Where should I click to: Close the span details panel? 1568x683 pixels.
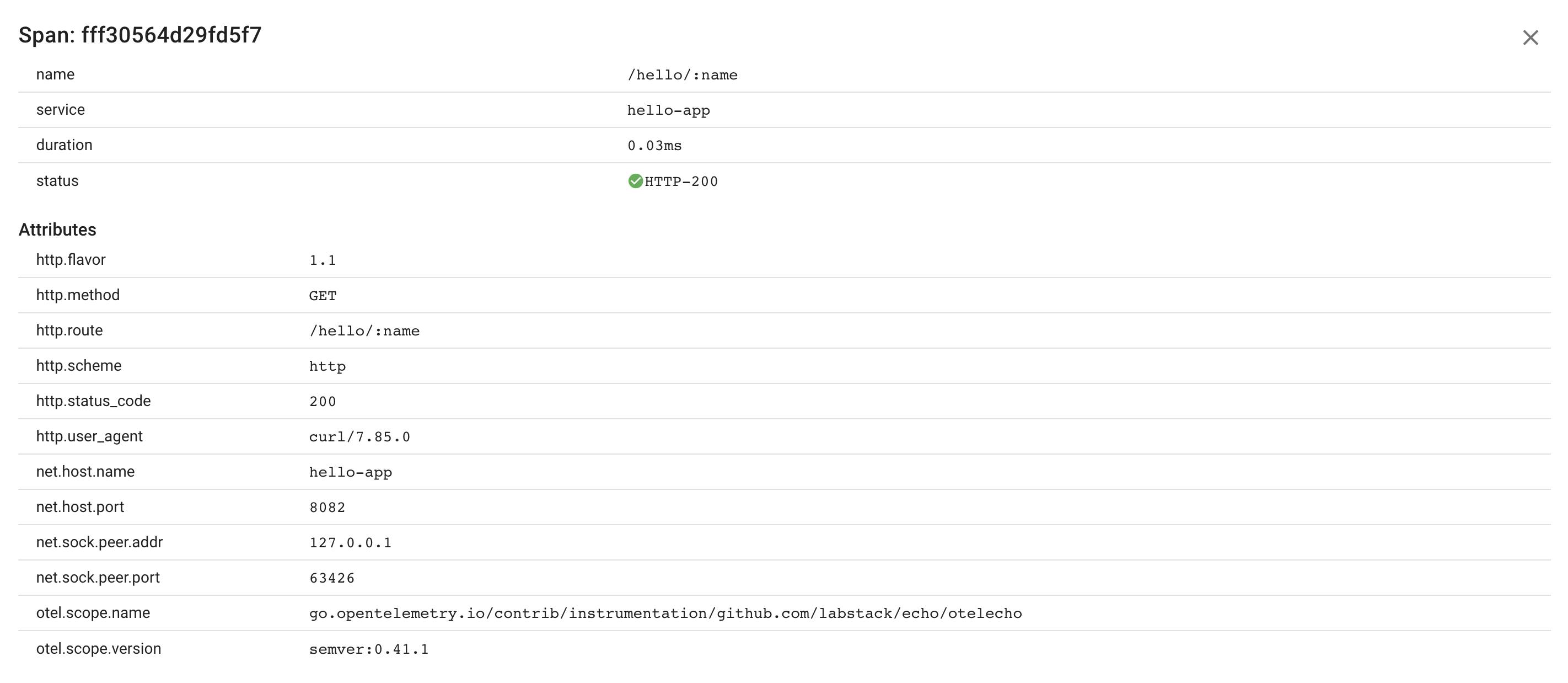coord(1529,38)
